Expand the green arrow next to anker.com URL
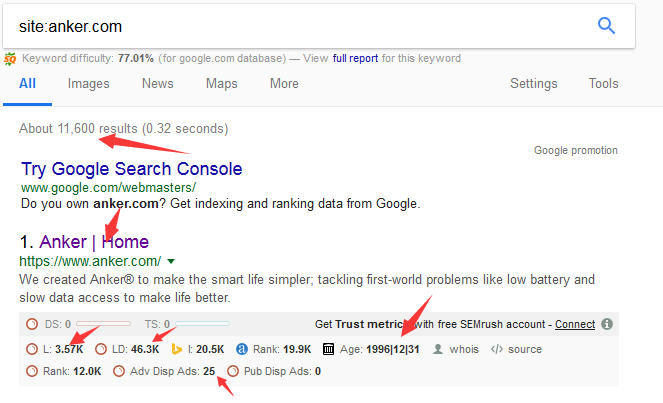 click(x=171, y=262)
